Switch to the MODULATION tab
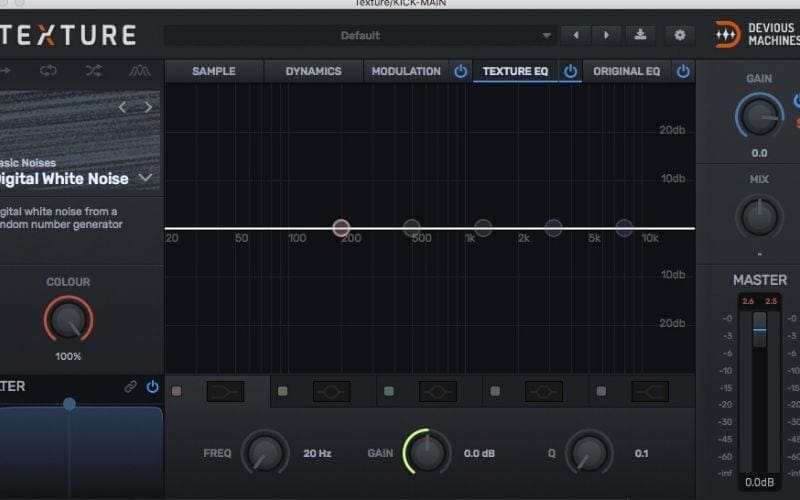Screen dimensions: 800x500 click(x=406, y=71)
